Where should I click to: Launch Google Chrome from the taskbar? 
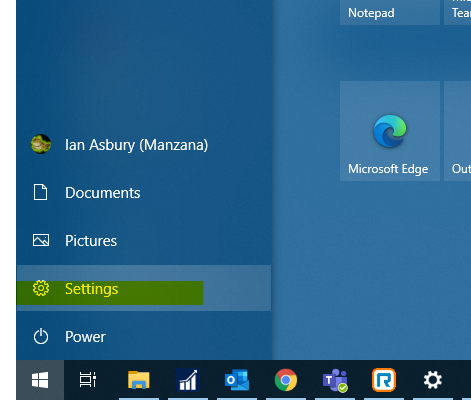tap(286, 380)
